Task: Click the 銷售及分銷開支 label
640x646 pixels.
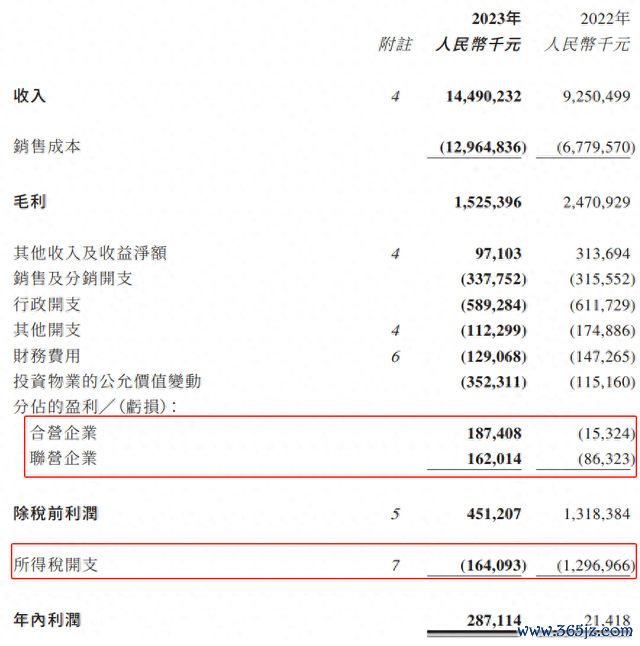Action: [x=73, y=279]
